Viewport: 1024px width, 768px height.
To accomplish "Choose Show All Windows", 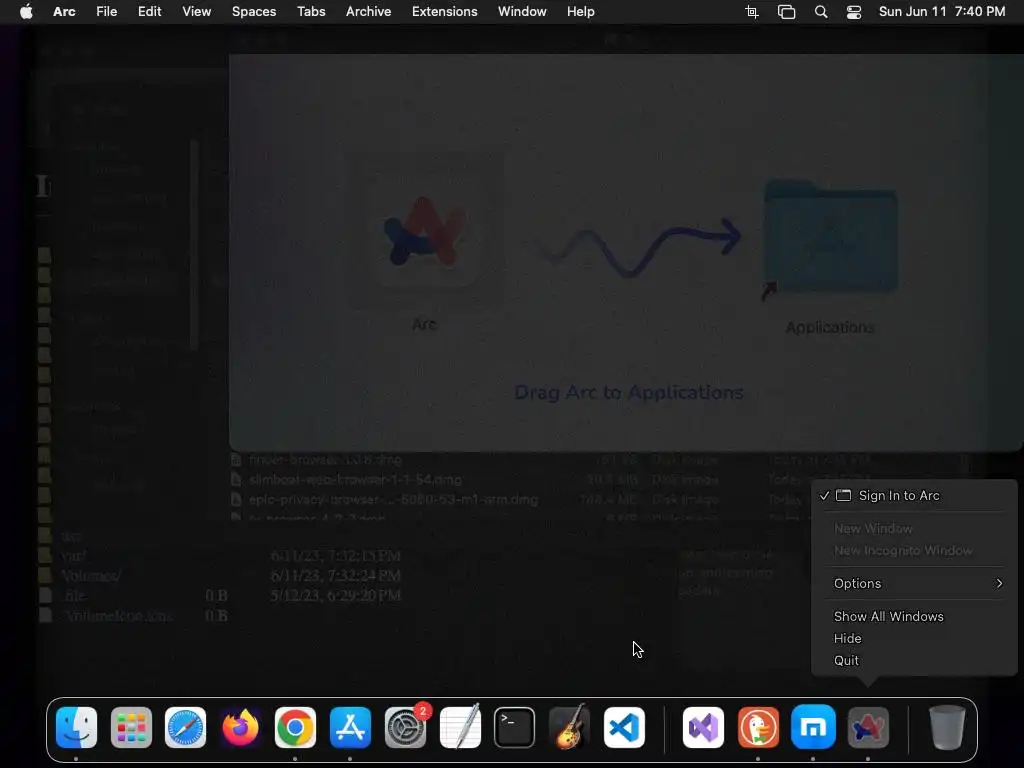I will (914, 616).
